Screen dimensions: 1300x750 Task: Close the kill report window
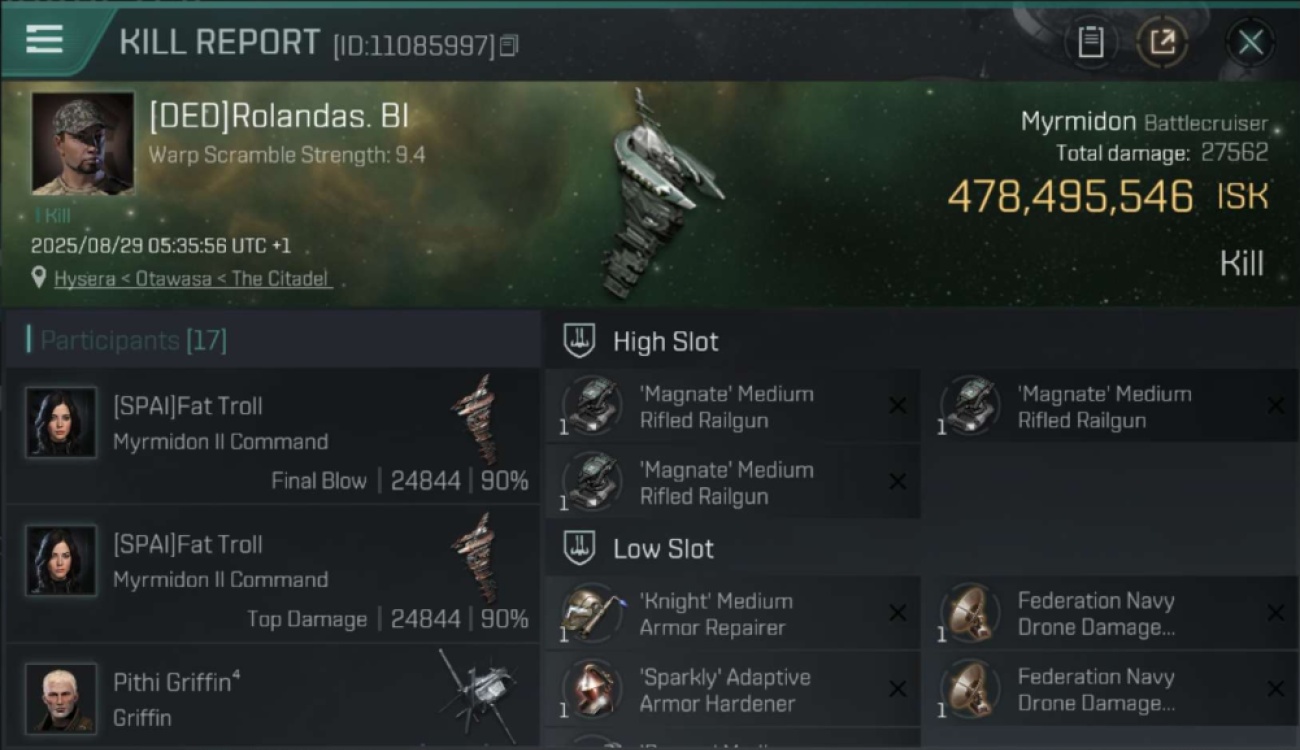(x=1250, y=42)
